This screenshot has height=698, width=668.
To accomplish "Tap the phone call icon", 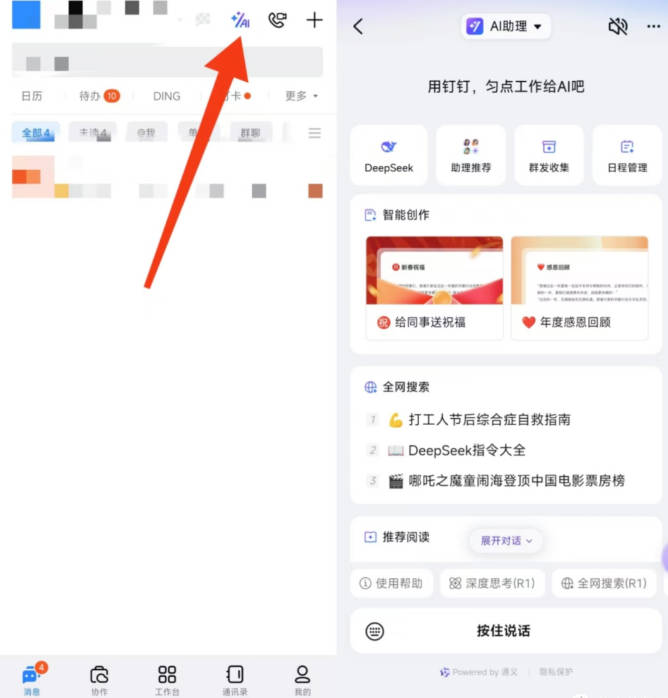I will tap(277, 20).
